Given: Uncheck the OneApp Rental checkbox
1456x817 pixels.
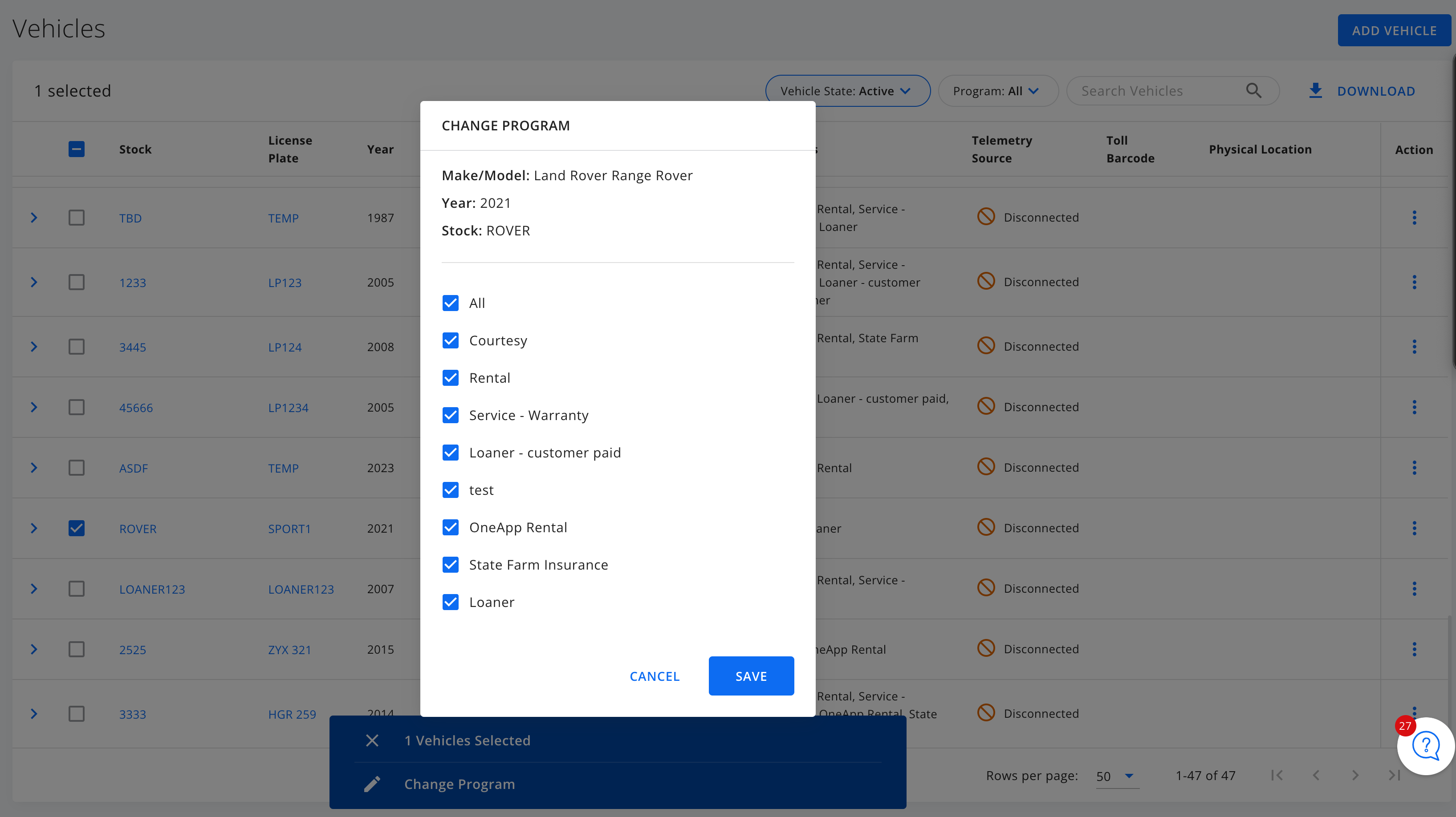Looking at the screenshot, I should [451, 527].
